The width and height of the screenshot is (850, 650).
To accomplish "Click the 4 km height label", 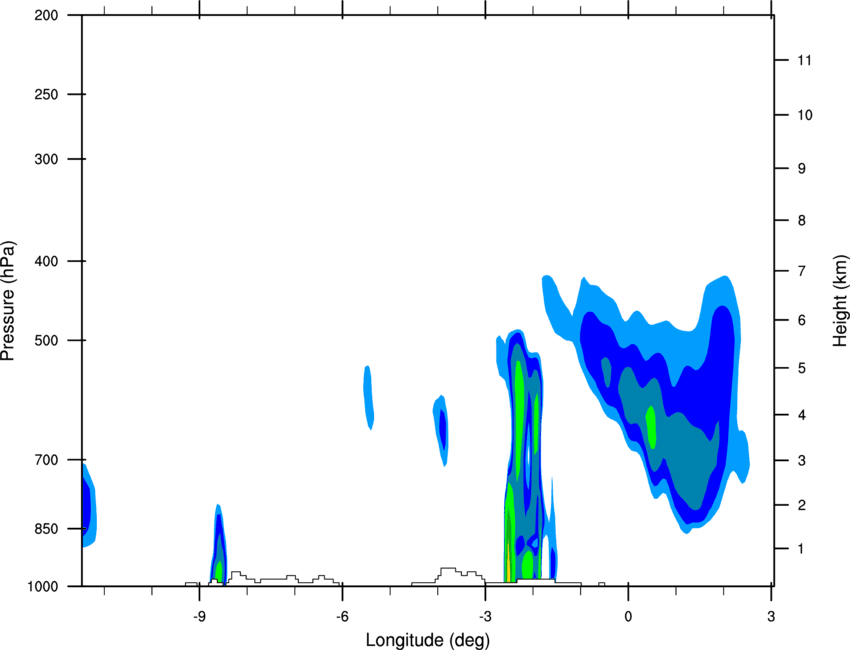I will pyautogui.click(x=802, y=415).
